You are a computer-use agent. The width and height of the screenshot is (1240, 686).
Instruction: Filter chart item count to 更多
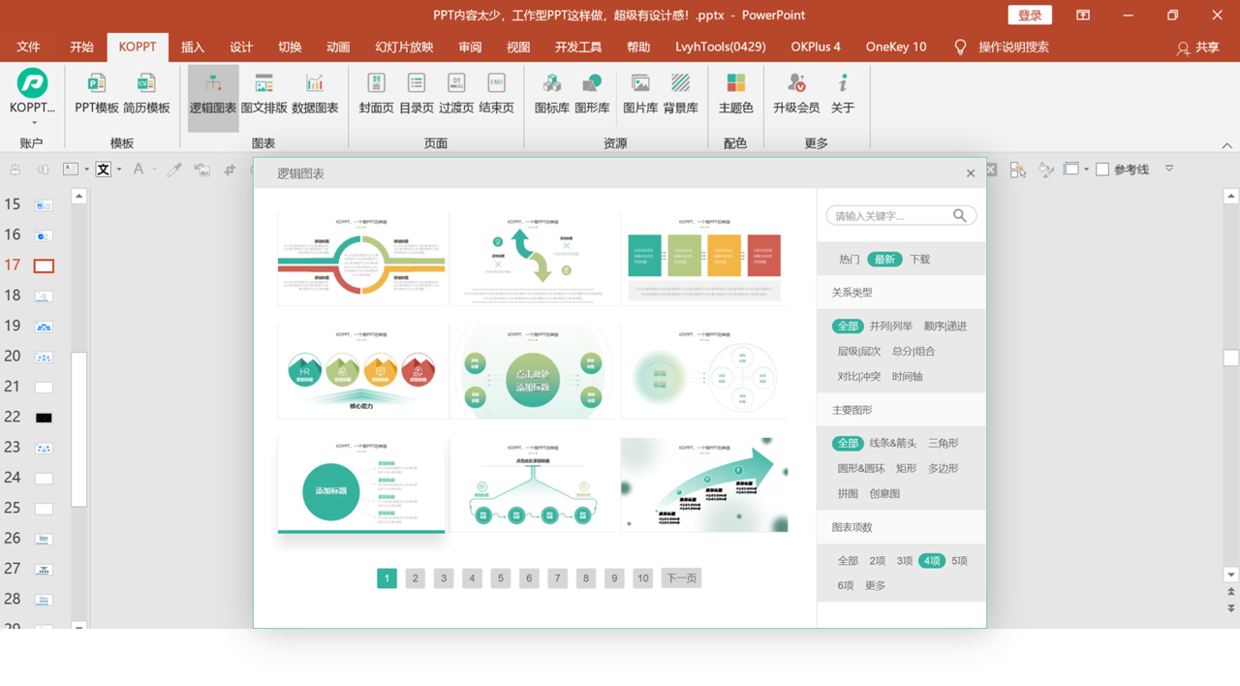pyautogui.click(x=875, y=586)
